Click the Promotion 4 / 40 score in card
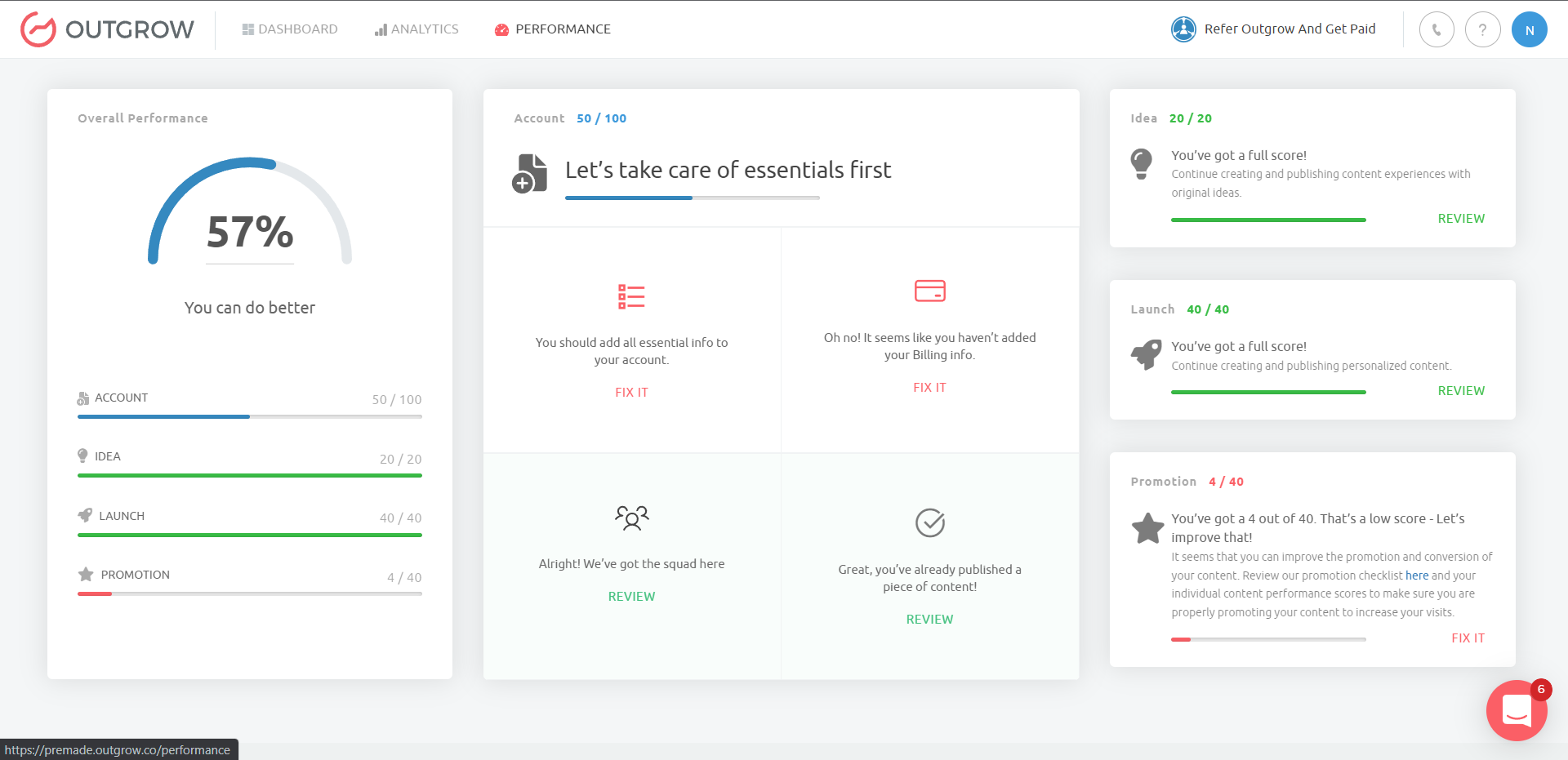 coord(1226,482)
